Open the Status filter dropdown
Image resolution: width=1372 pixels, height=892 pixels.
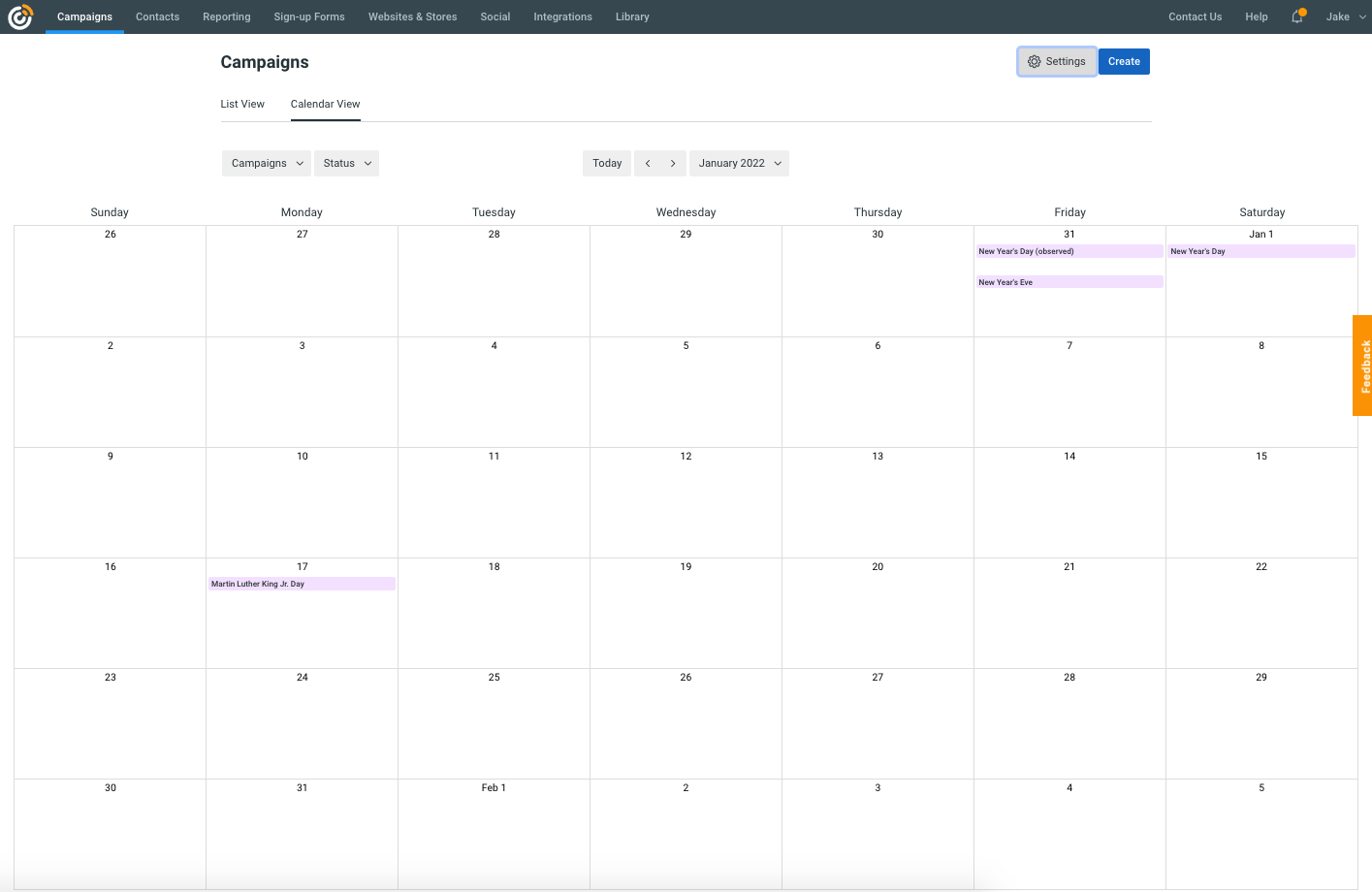(x=347, y=163)
